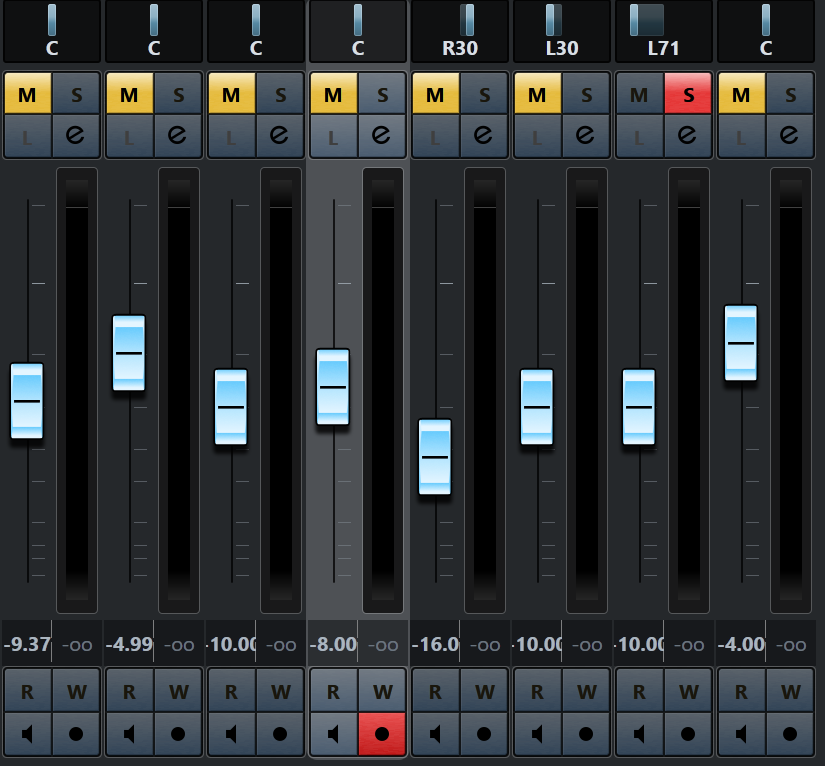Open channel settings for the -9.37 channel
This screenshot has width=825, height=766.
(77, 136)
